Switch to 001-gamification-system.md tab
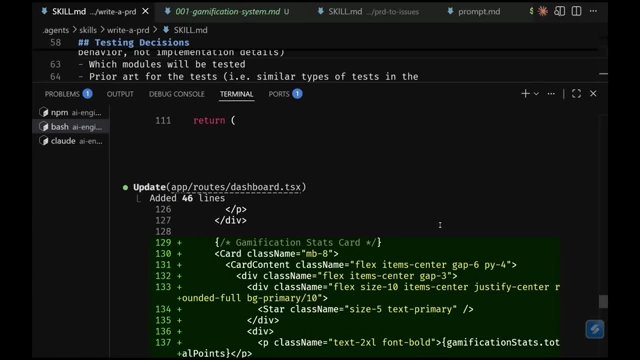 pos(228,11)
